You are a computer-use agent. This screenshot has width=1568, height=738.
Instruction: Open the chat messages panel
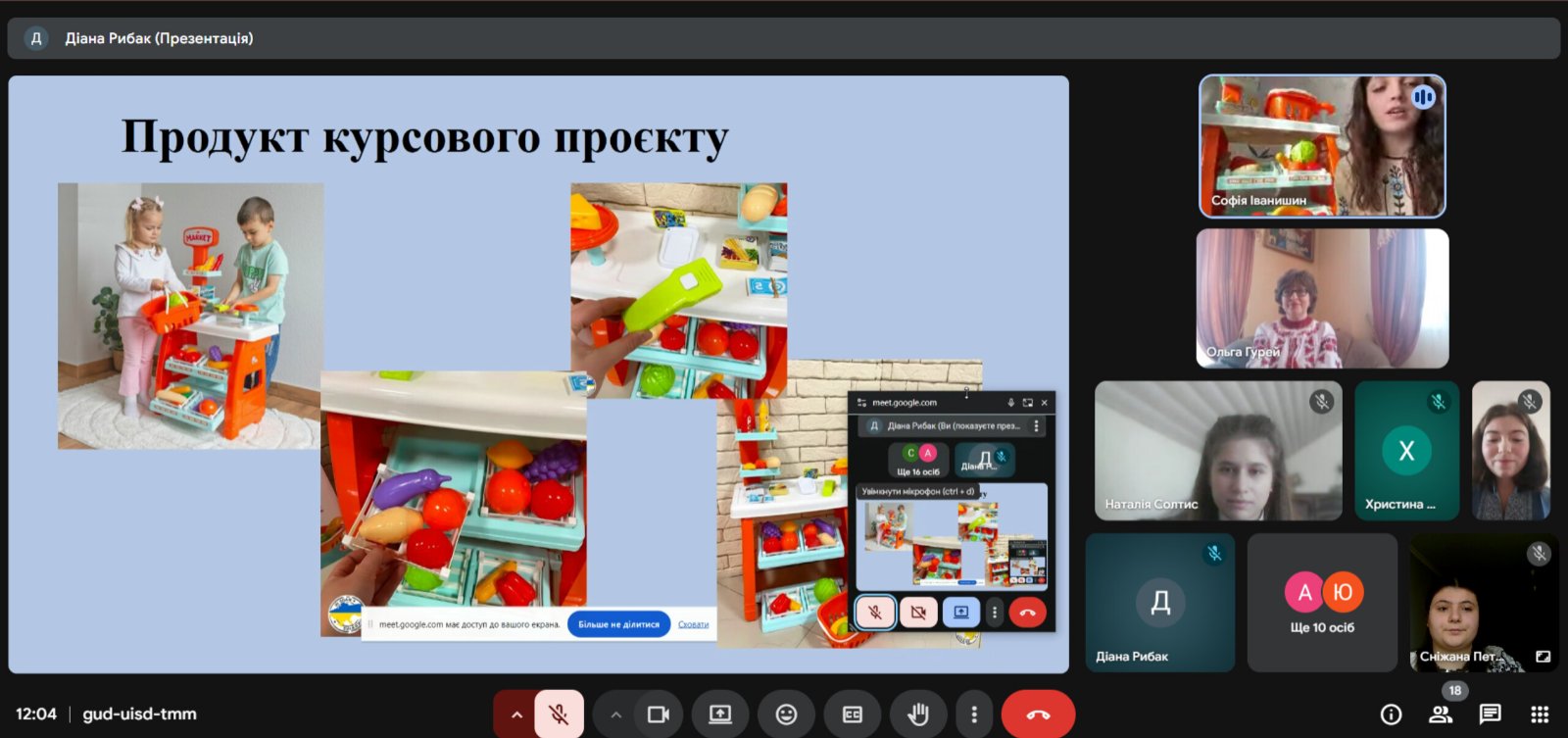[x=1490, y=714]
